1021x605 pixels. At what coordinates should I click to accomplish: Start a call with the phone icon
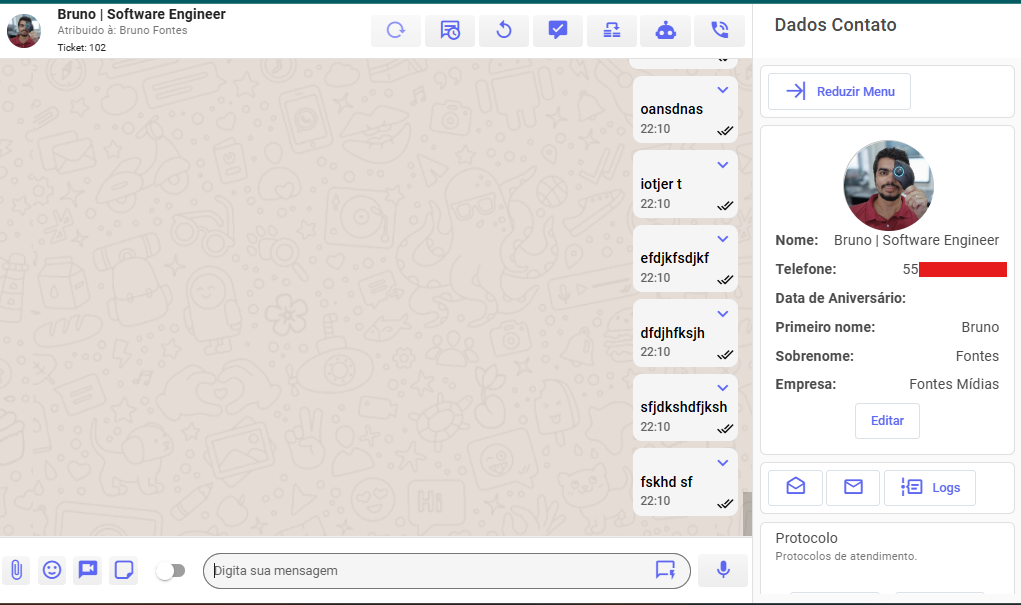(x=719, y=31)
